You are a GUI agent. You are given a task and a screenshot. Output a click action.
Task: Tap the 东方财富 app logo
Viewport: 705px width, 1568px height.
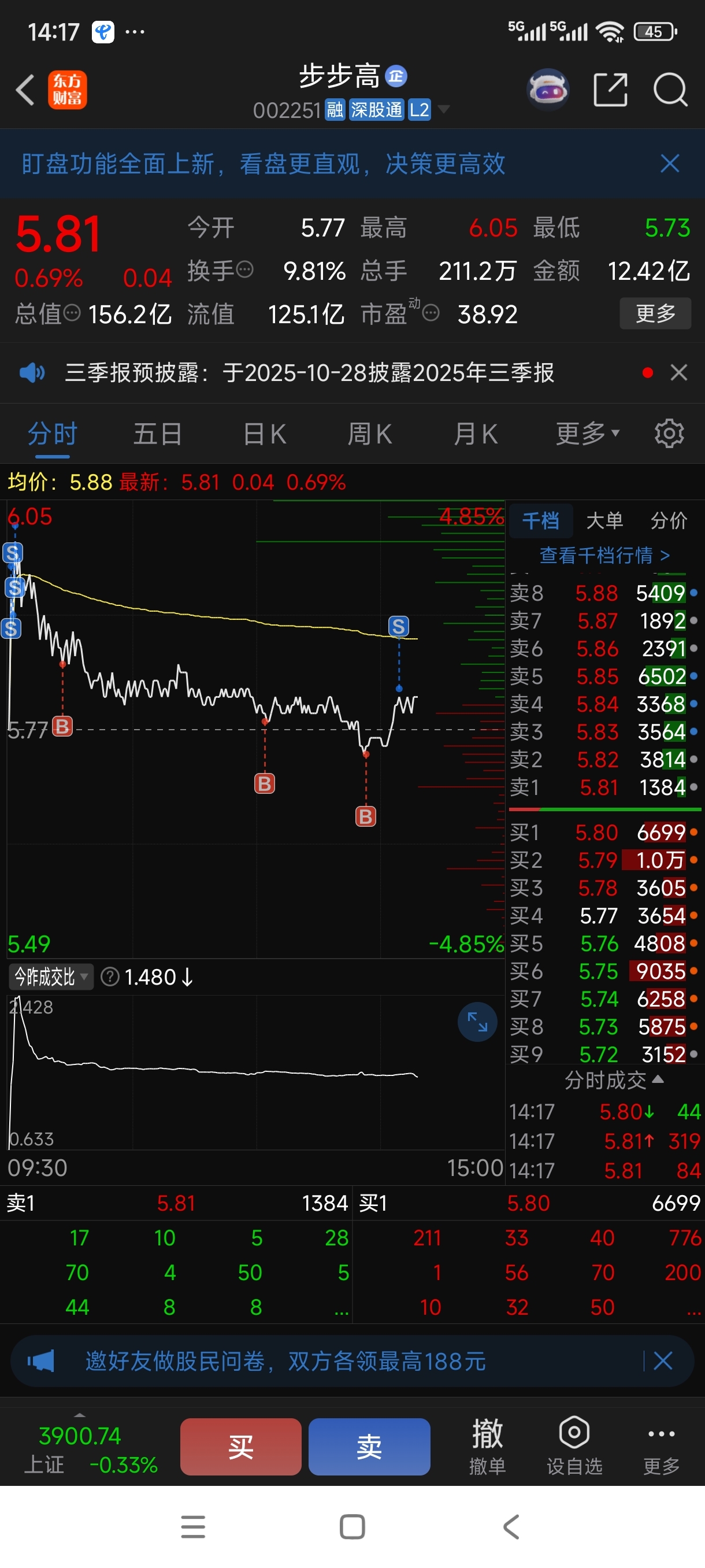tap(68, 90)
